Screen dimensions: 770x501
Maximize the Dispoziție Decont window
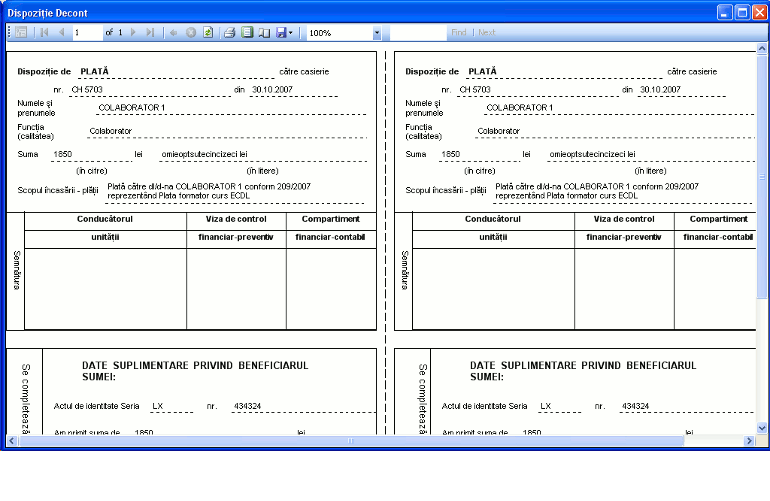point(742,12)
